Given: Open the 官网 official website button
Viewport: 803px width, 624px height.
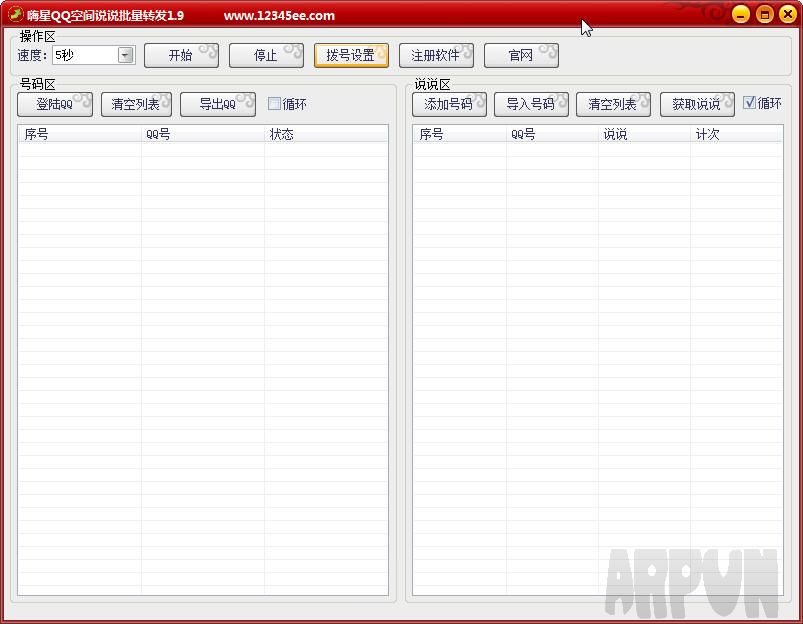Looking at the screenshot, I should (x=521, y=55).
